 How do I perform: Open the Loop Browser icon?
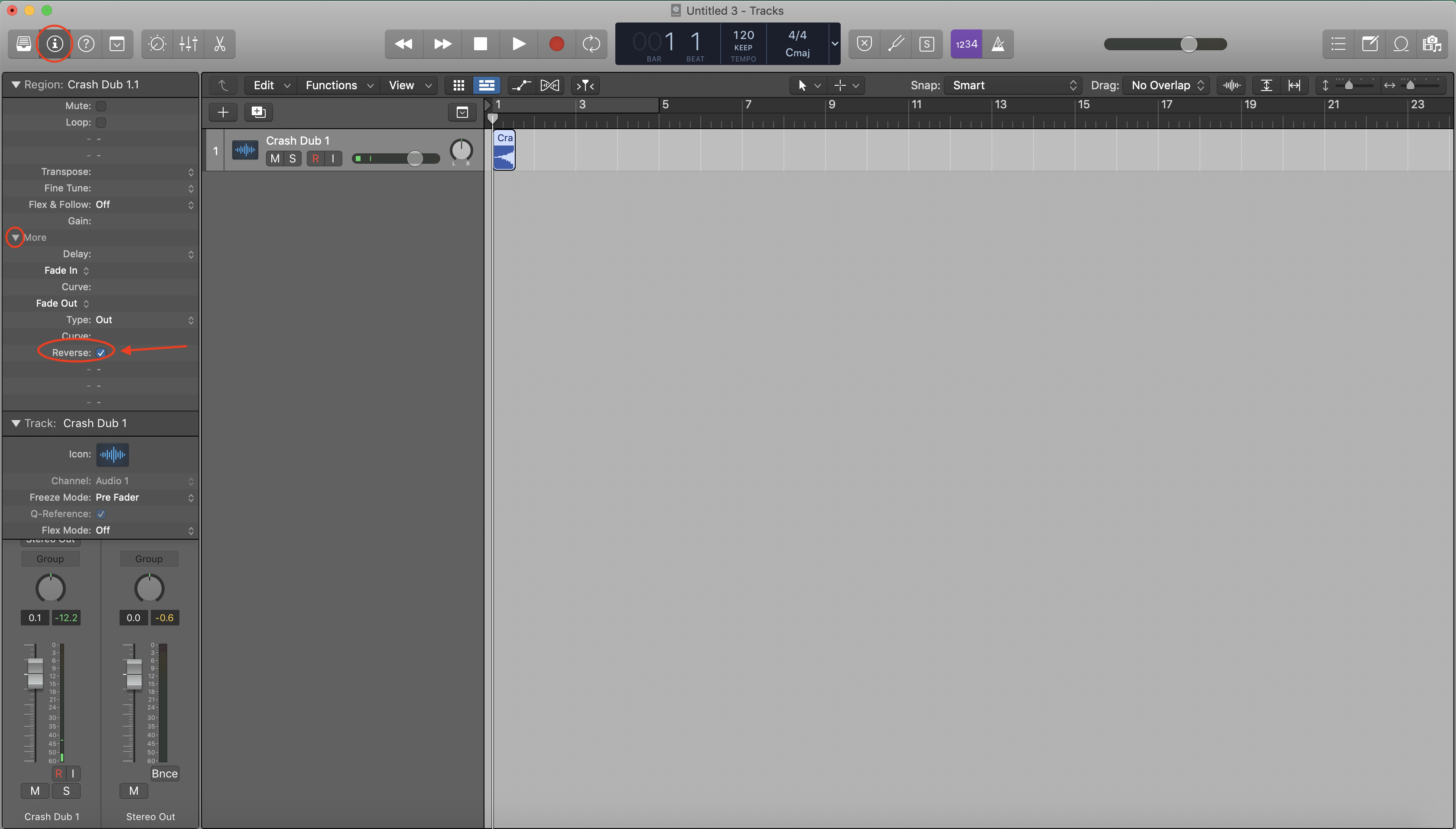point(1401,44)
